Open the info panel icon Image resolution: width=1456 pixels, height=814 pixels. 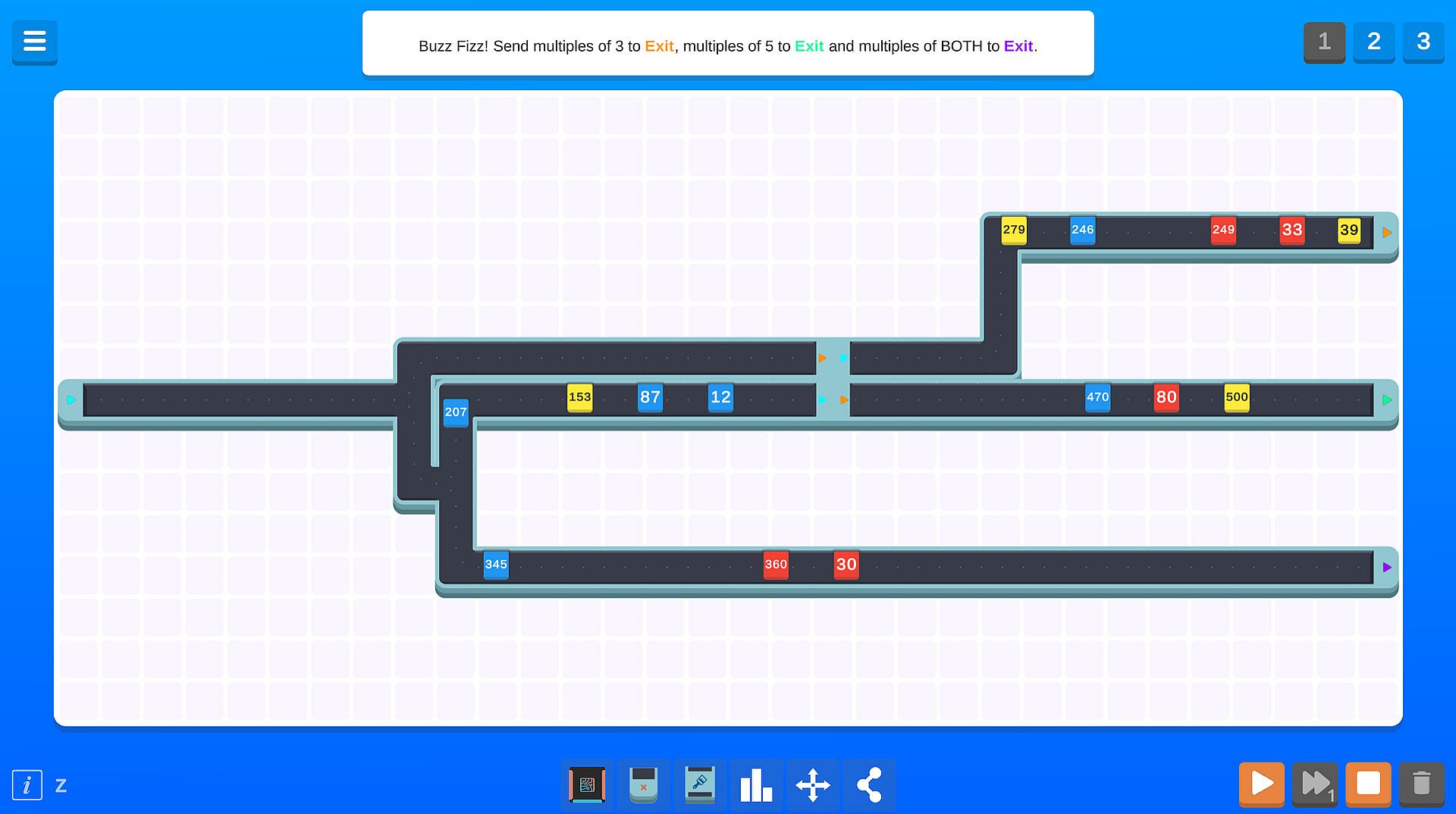(27, 785)
